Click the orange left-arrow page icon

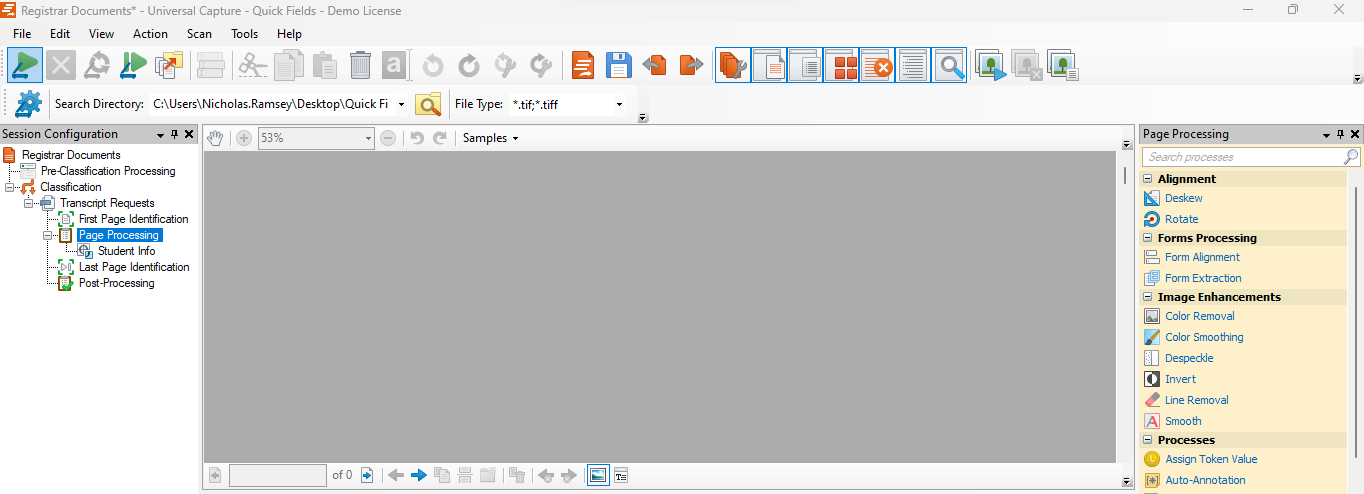point(654,66)
